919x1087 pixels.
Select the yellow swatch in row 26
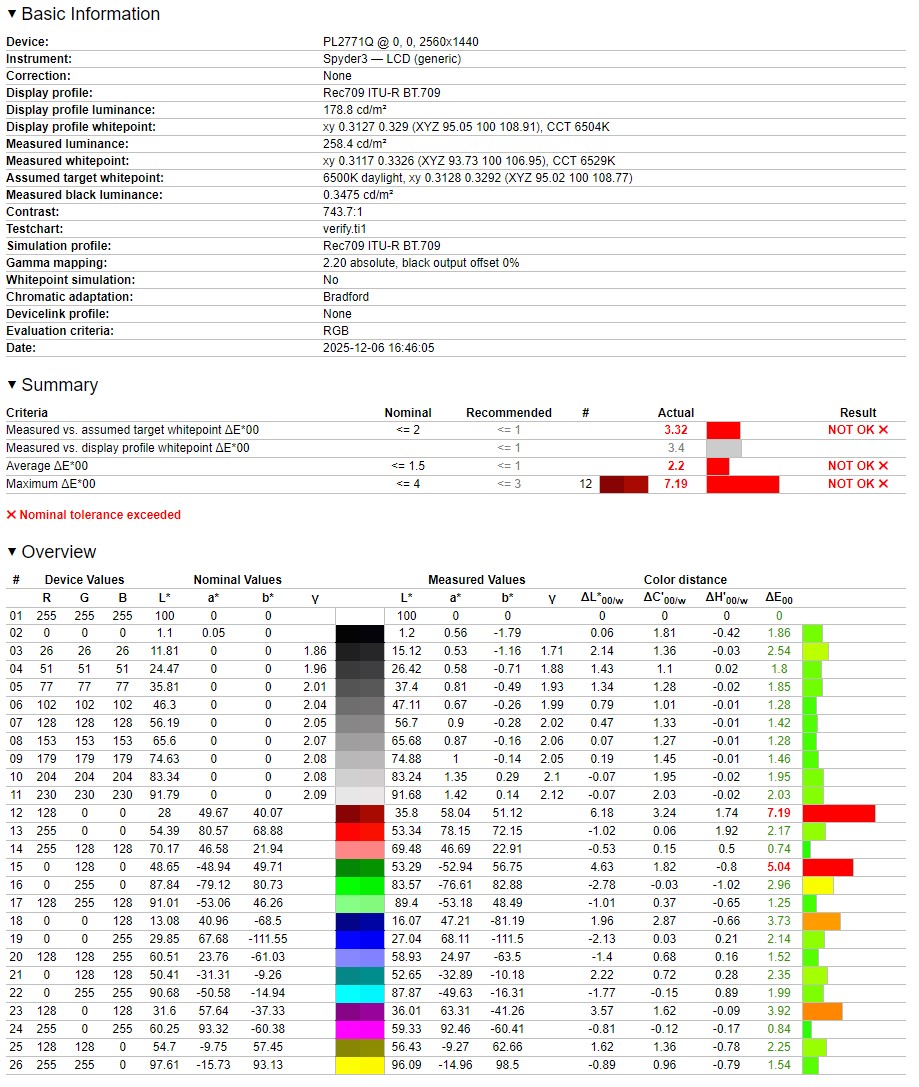pyautogui.click(x=360, y=1065)
